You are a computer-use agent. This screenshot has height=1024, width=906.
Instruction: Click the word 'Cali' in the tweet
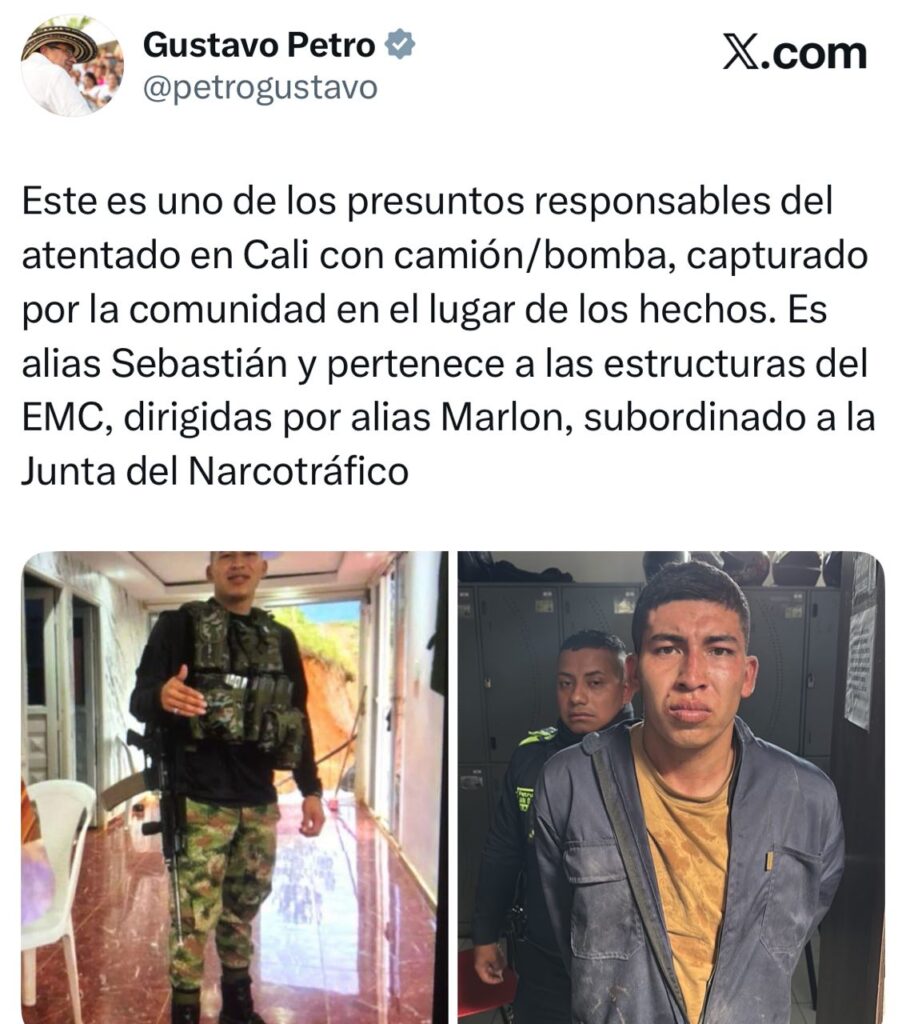275,255
